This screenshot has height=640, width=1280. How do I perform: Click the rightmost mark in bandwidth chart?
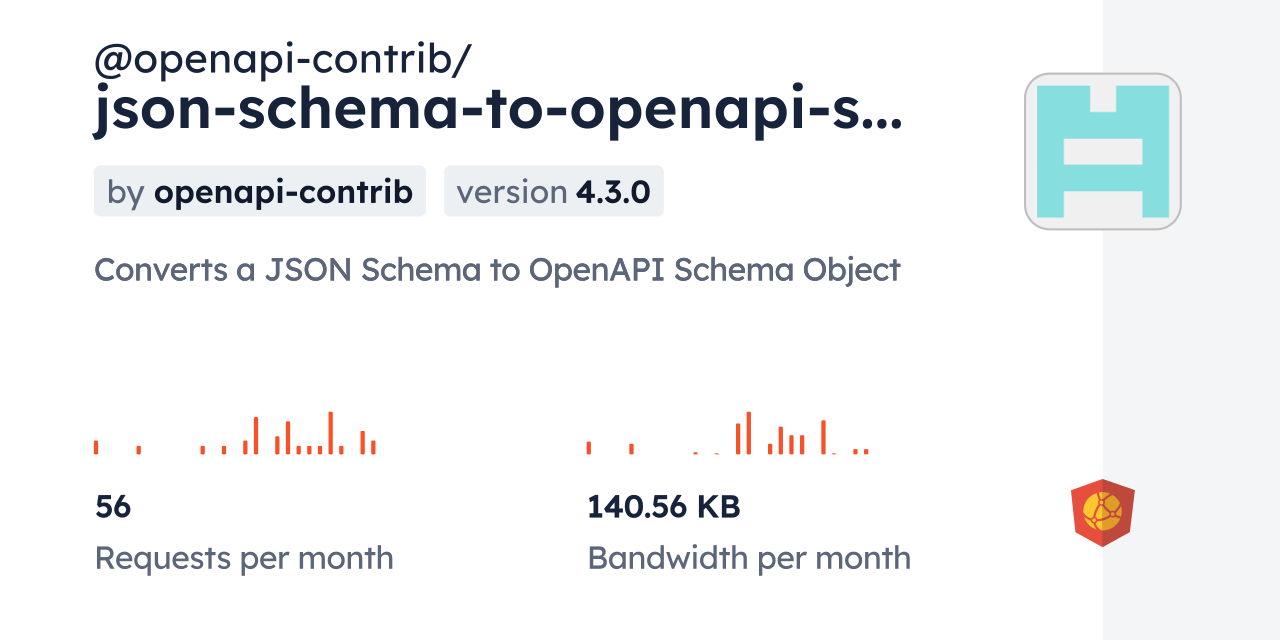866,452
